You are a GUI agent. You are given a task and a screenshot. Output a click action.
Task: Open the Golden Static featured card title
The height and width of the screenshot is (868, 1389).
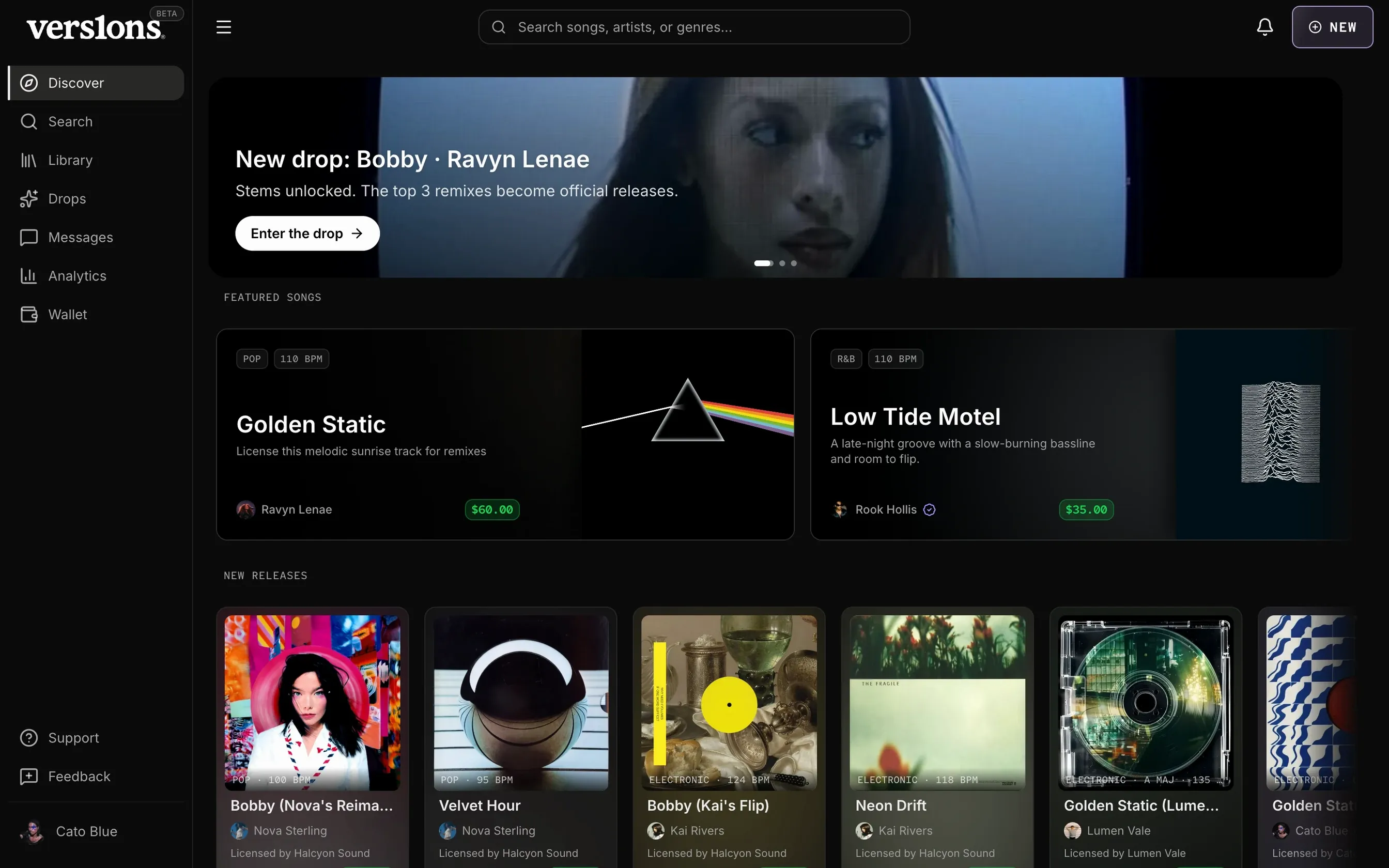pos(311,424)
